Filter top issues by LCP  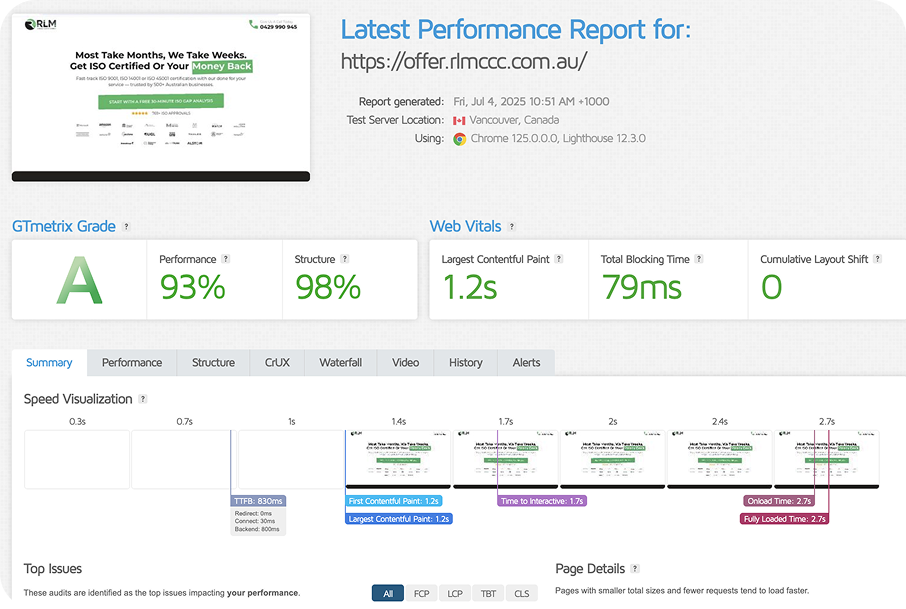point(455,593)
